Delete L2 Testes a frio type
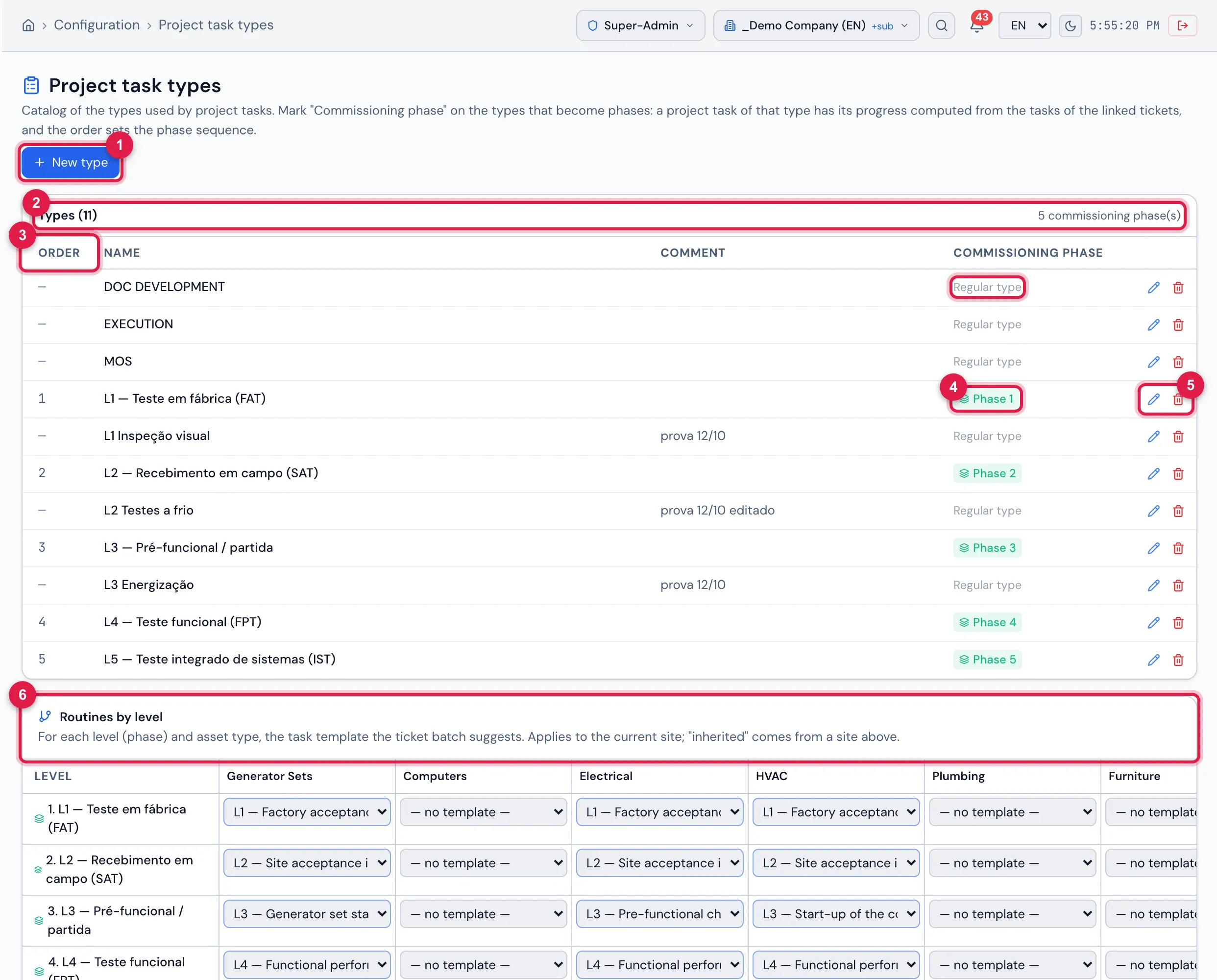 (1178, 511)
